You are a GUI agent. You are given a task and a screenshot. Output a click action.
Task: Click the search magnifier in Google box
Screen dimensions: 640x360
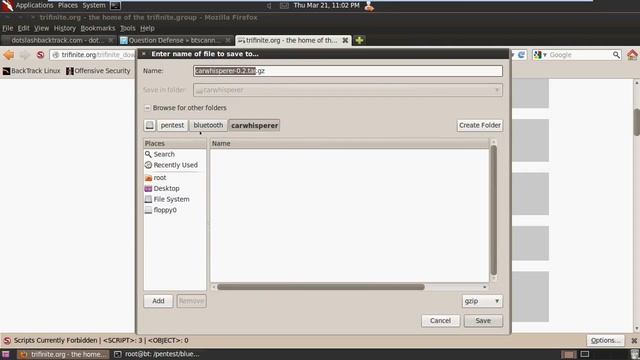point(616,55)
